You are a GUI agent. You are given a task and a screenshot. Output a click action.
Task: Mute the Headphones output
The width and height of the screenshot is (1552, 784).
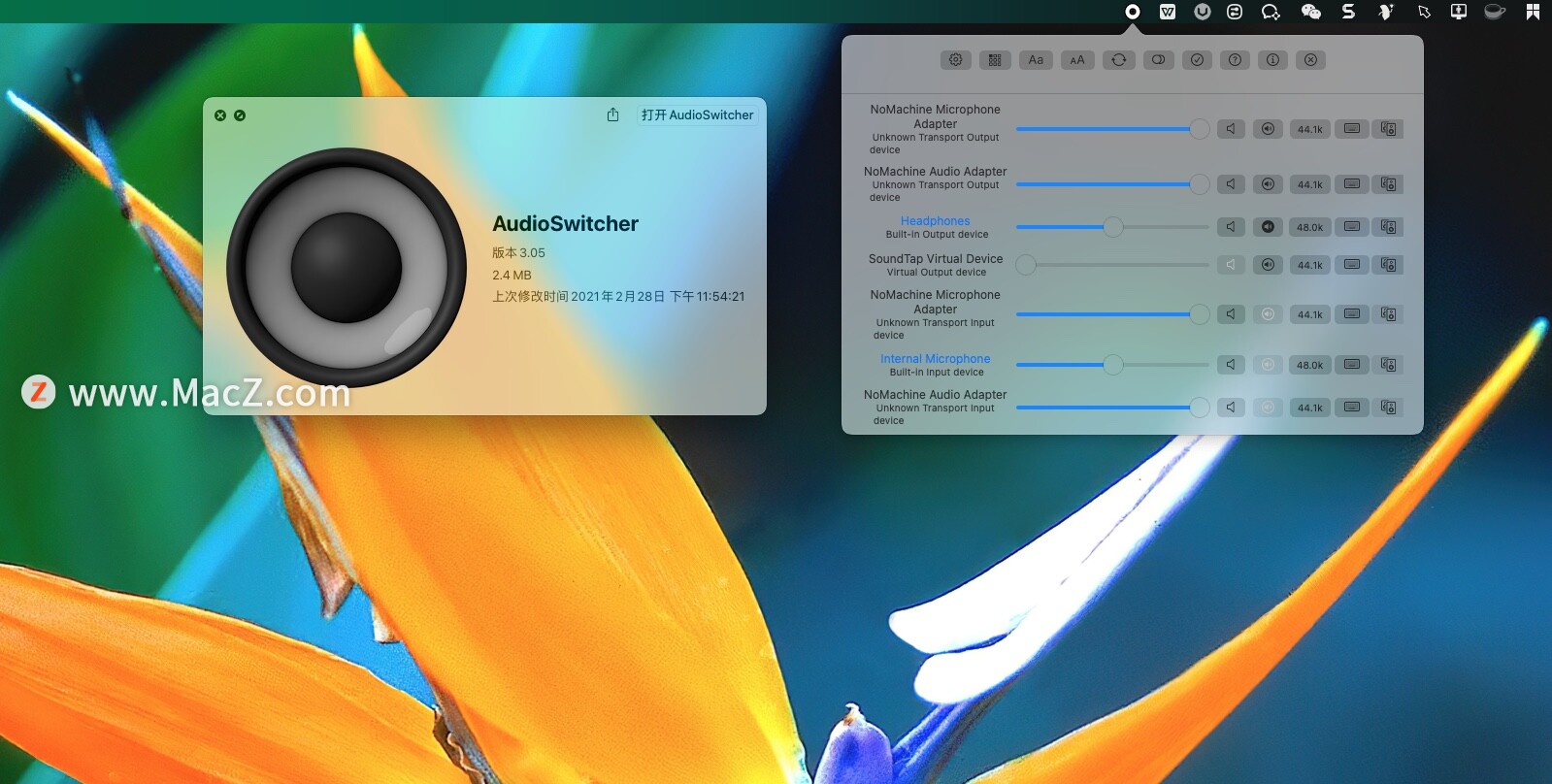click(1231, 227)
